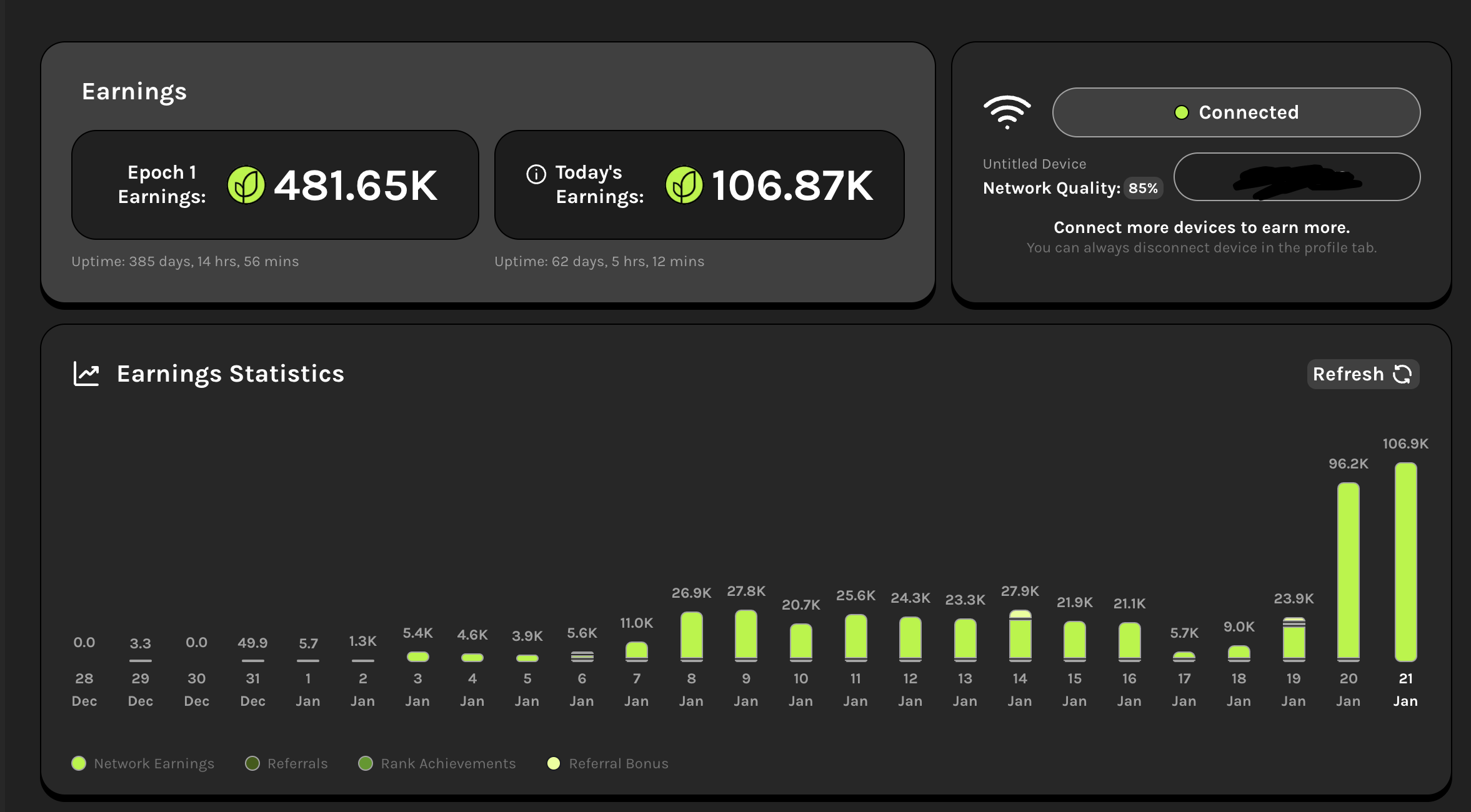Click the Earnings Statistics chart icon
This screenshot has width=1471, height=812.
[86, 374]
